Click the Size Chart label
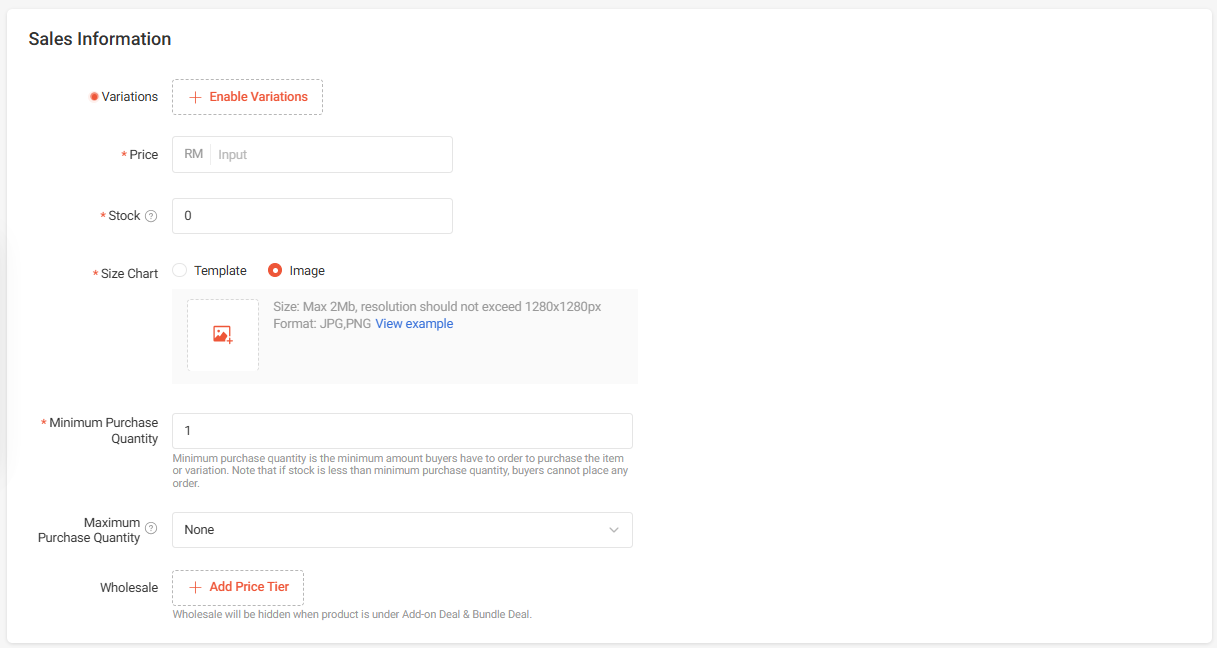The height and width of the screenshot is (648, 1217). pos(130,274)
